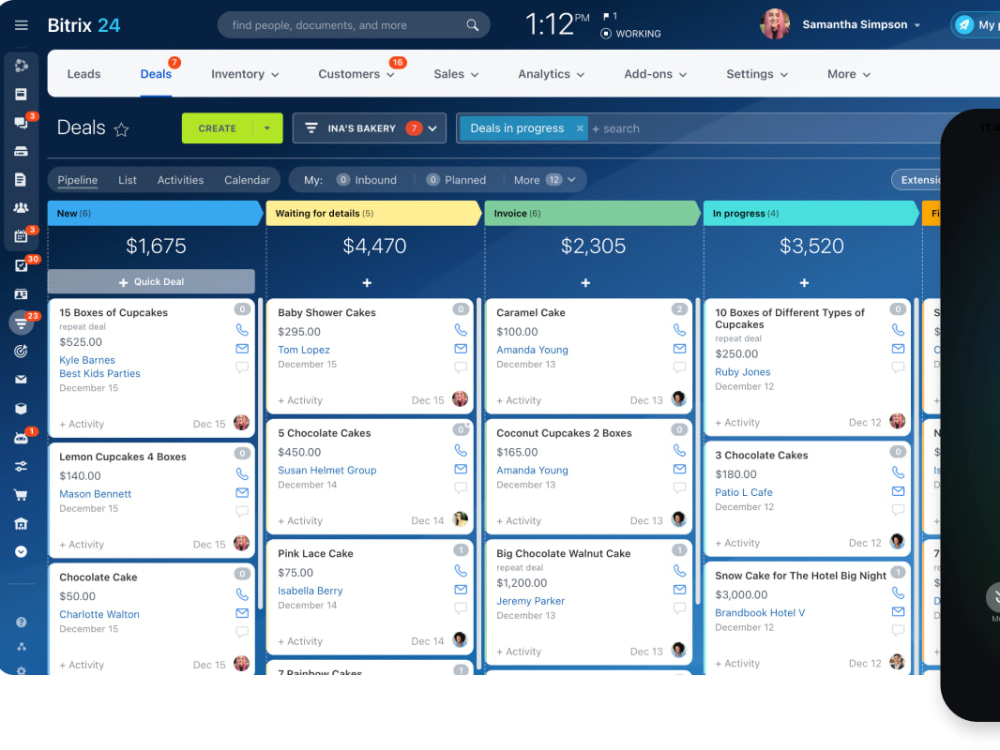Expand Settings menu

pyautogui.click(x=757, y=74)
